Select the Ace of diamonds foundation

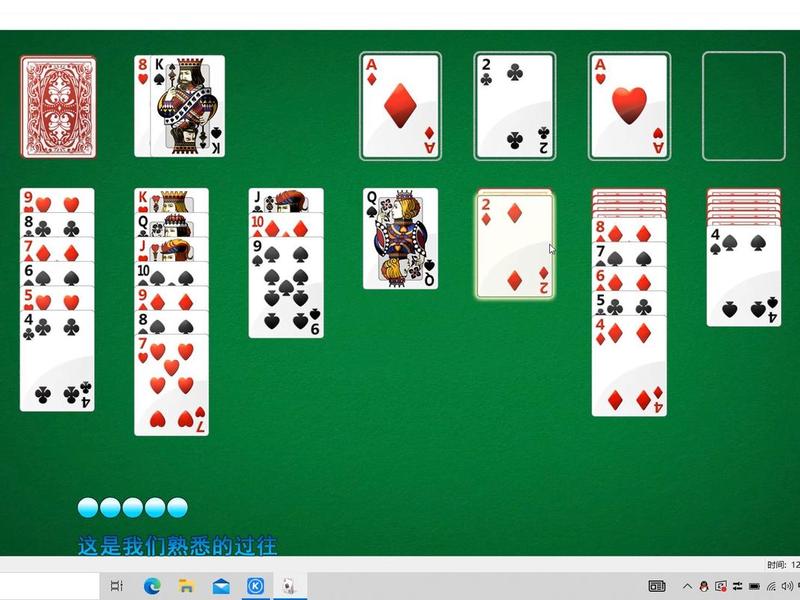401,106
